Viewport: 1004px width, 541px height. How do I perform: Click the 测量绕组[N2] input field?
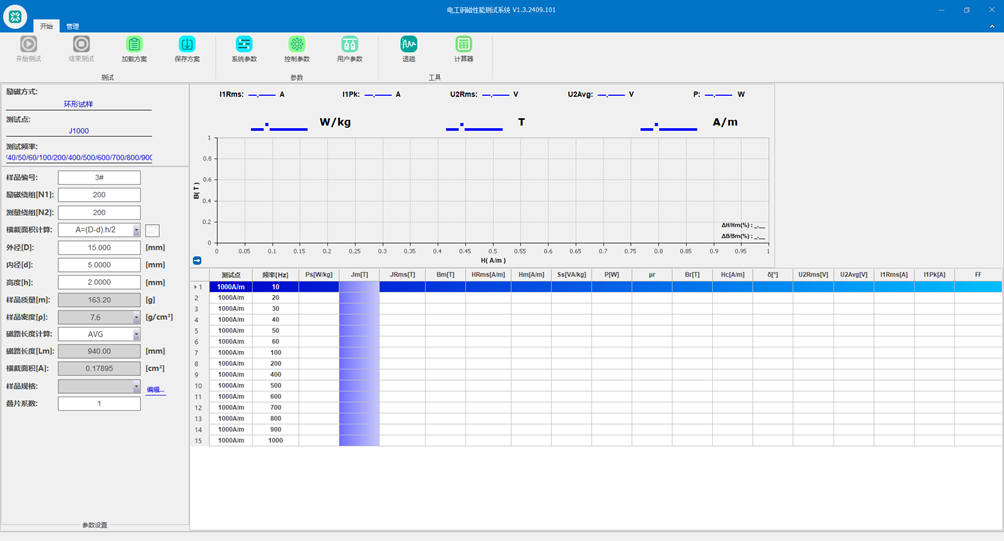tap(99, 213)
